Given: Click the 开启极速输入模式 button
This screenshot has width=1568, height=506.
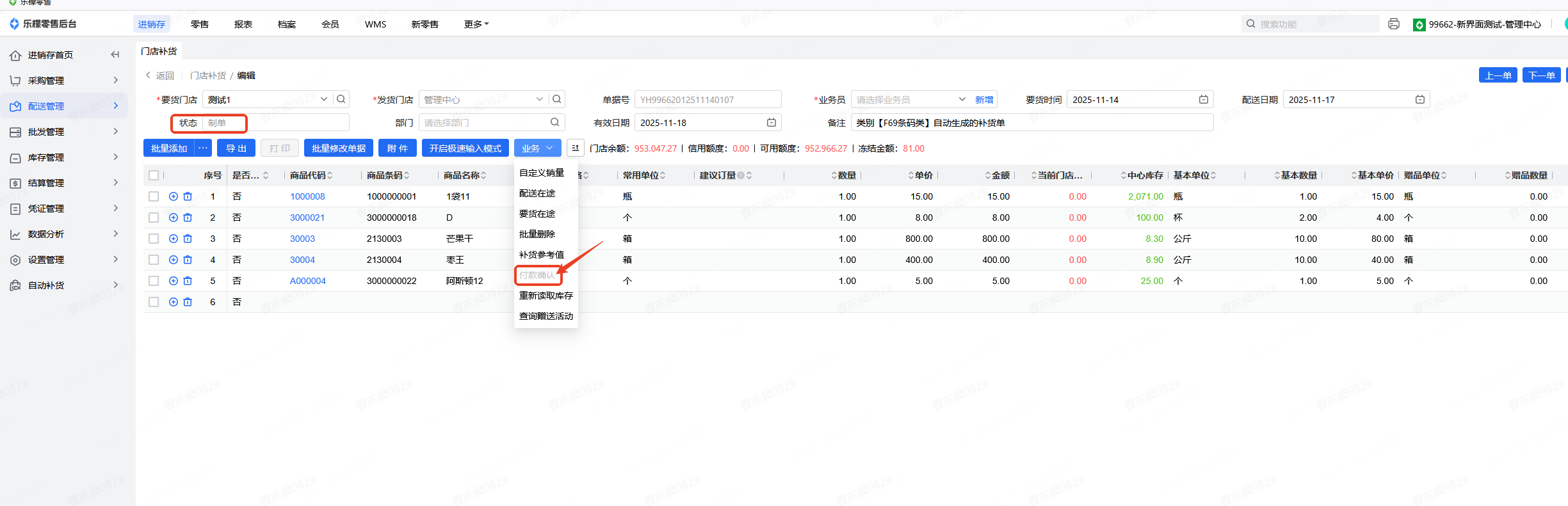Looking at the screenshot, I should tap(465, 148).
